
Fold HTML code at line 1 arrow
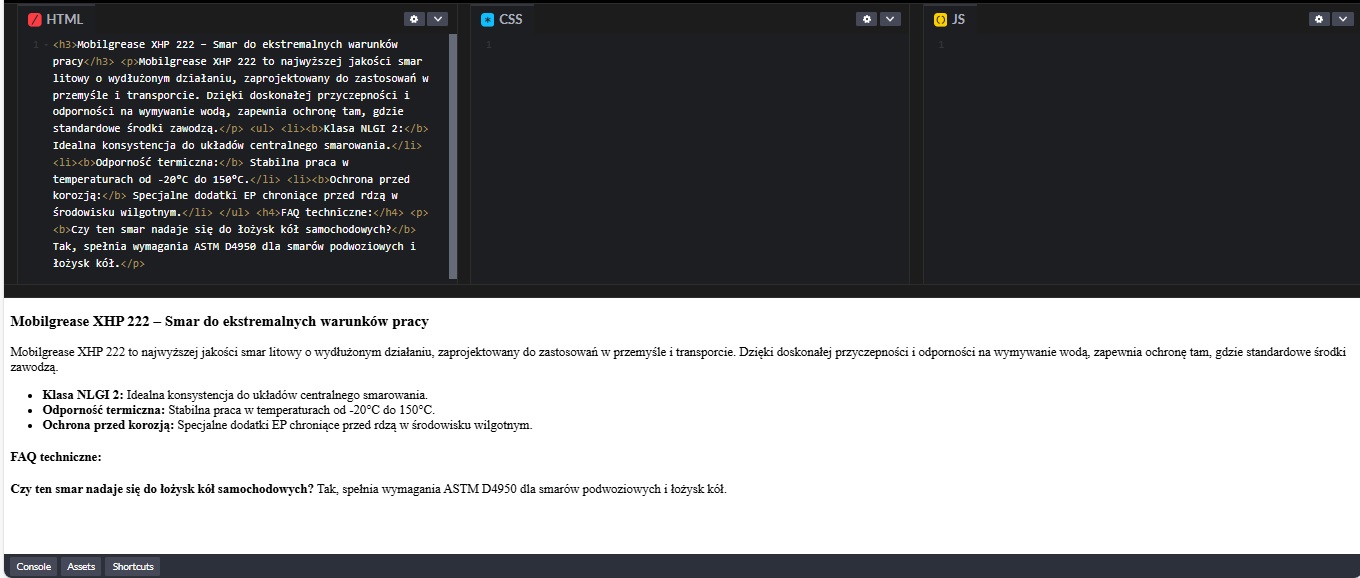(x=45, y=45)
